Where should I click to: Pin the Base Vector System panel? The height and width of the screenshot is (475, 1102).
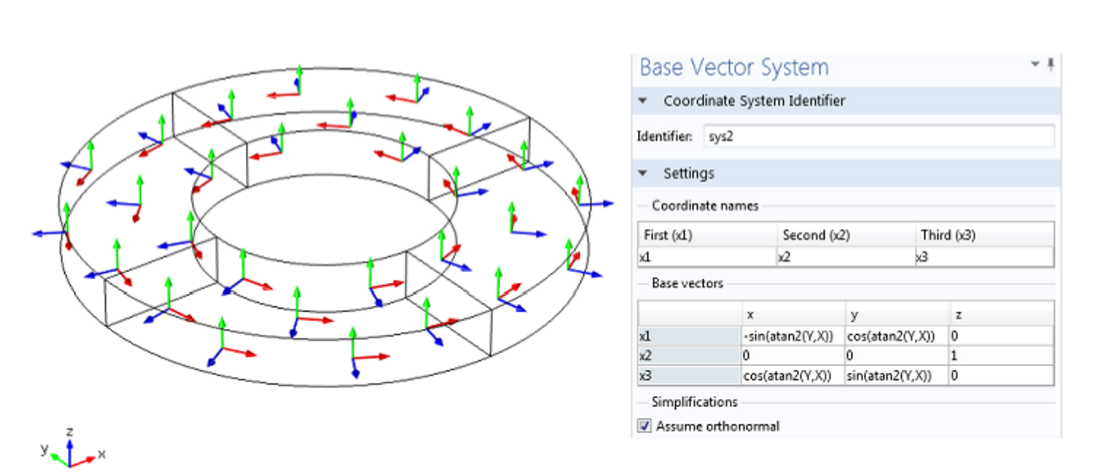1050,65
